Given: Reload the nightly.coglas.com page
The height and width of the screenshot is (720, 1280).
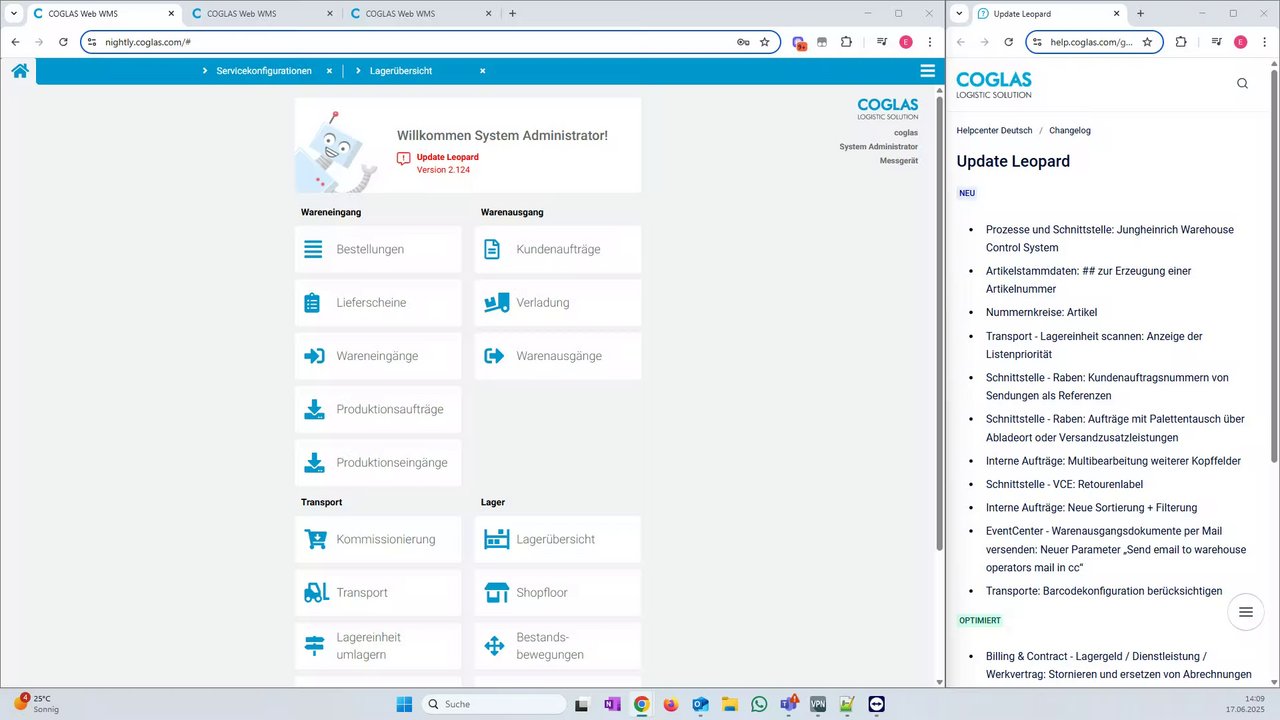Looking at the screenshot, I should 63,42.
